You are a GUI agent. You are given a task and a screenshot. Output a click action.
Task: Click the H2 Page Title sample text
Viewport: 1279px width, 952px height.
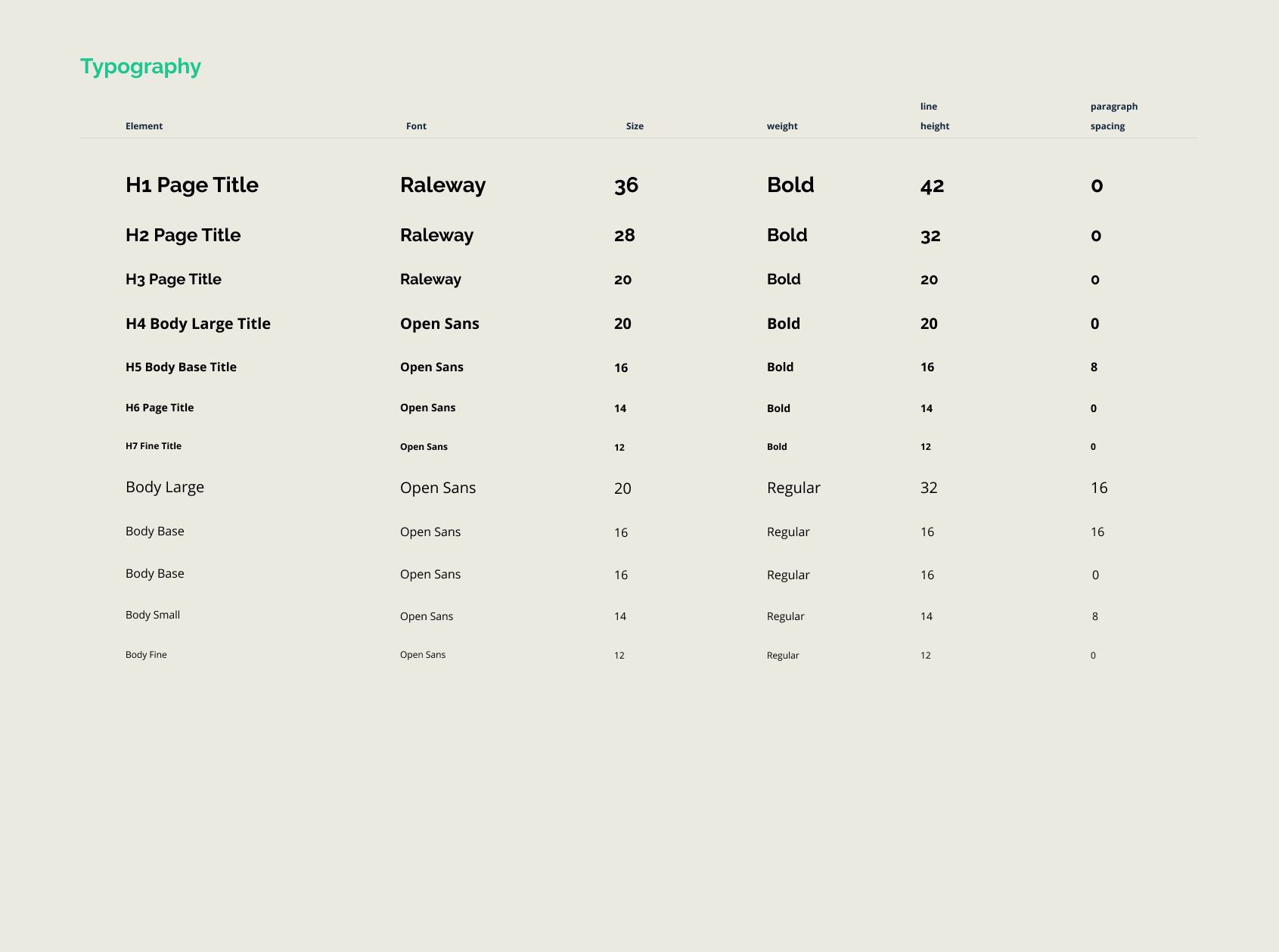click(183, 235)
